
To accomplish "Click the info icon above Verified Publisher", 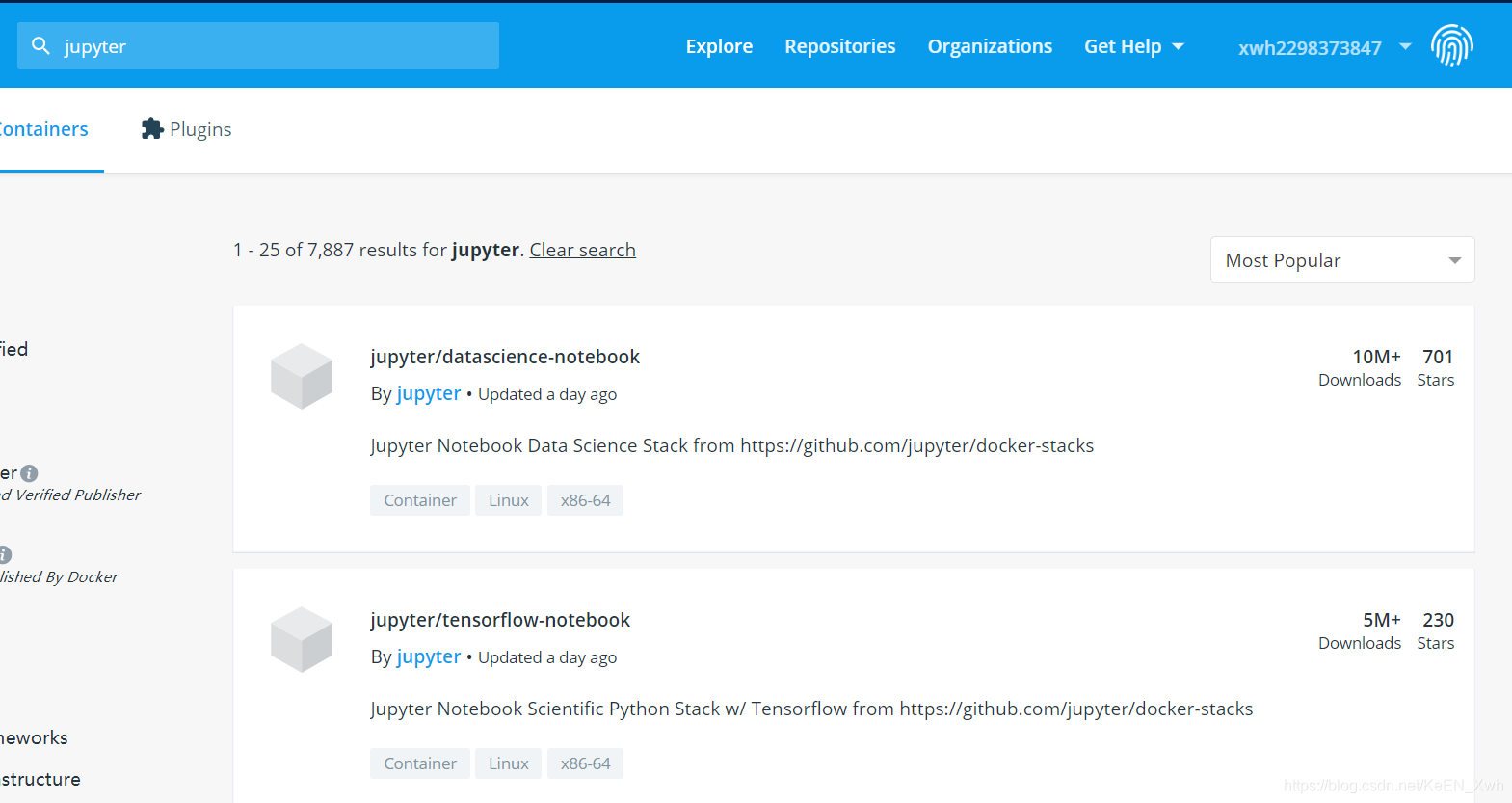I will (x=29, y=473).
